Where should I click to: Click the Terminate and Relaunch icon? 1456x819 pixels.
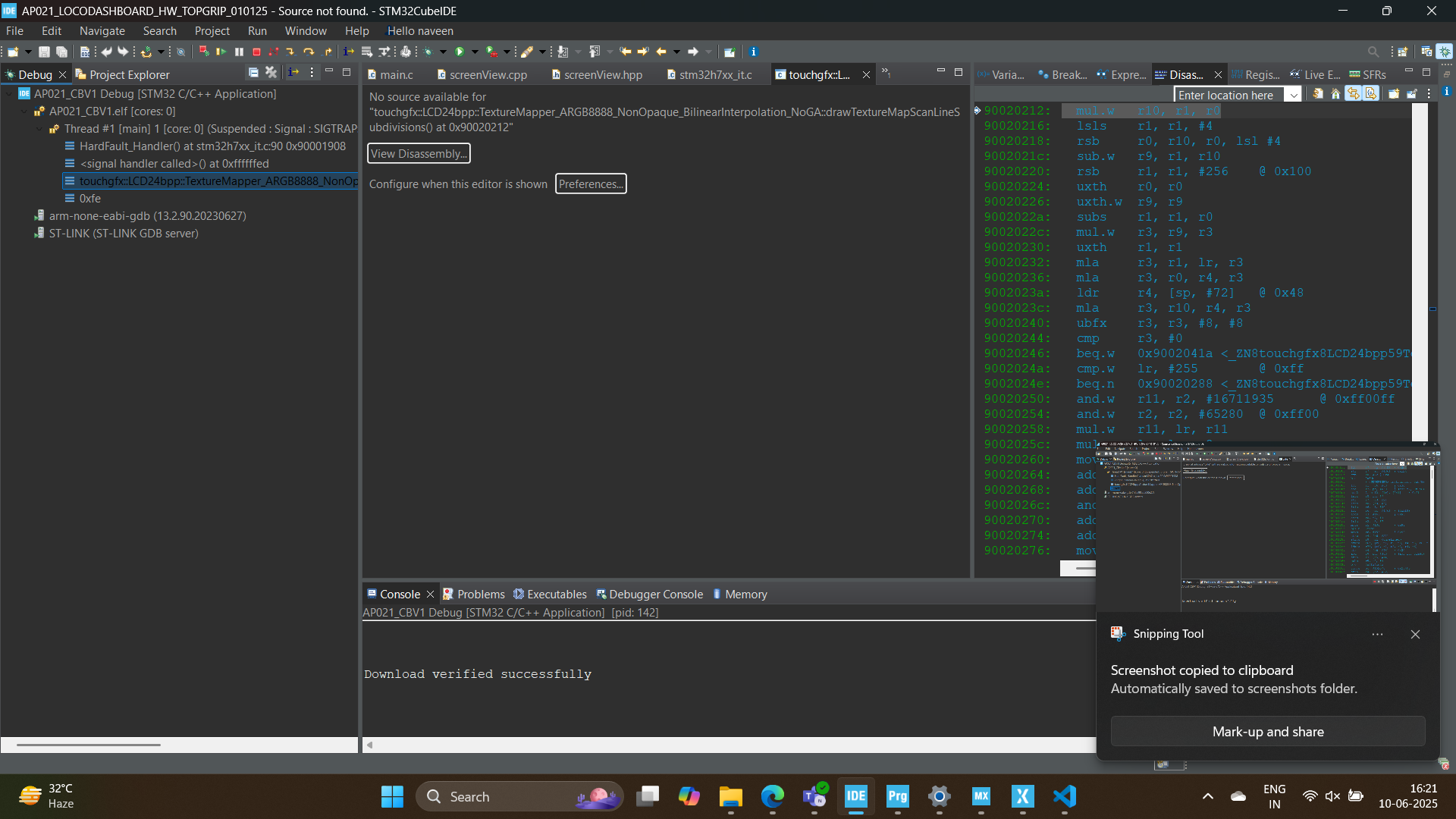coord(204,52)
